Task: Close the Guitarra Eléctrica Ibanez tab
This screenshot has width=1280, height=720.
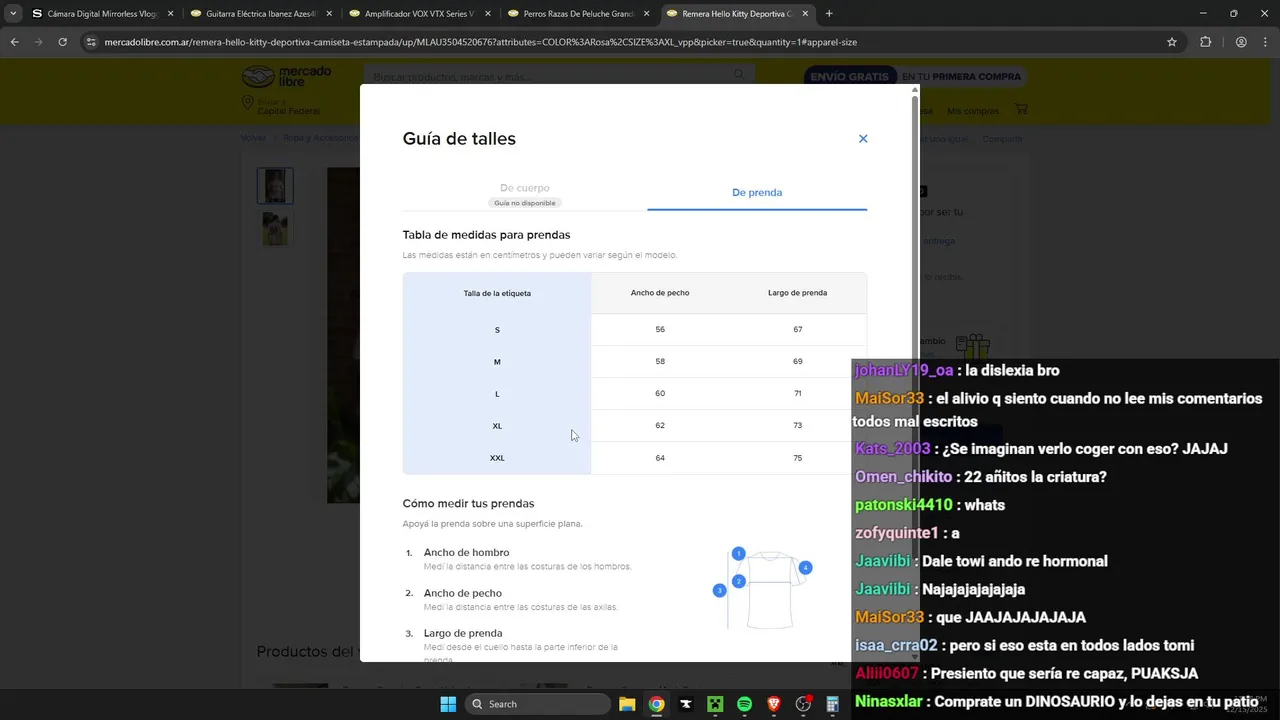Action: (x=329, y=14)
